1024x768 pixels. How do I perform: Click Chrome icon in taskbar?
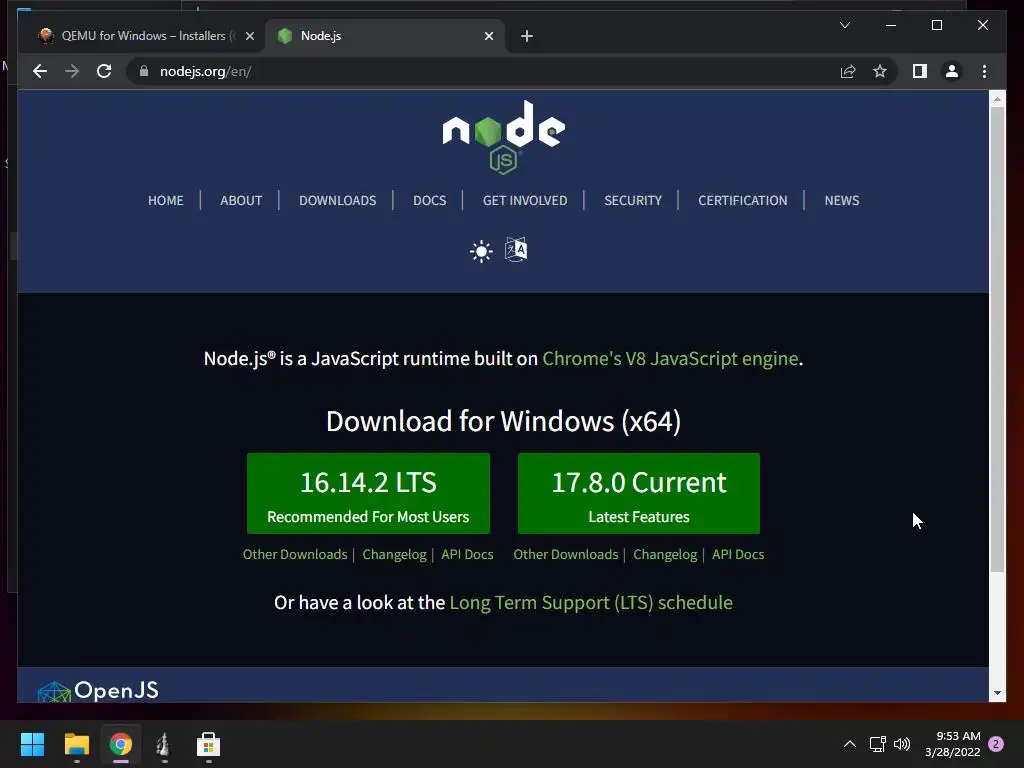pos(120,744)
